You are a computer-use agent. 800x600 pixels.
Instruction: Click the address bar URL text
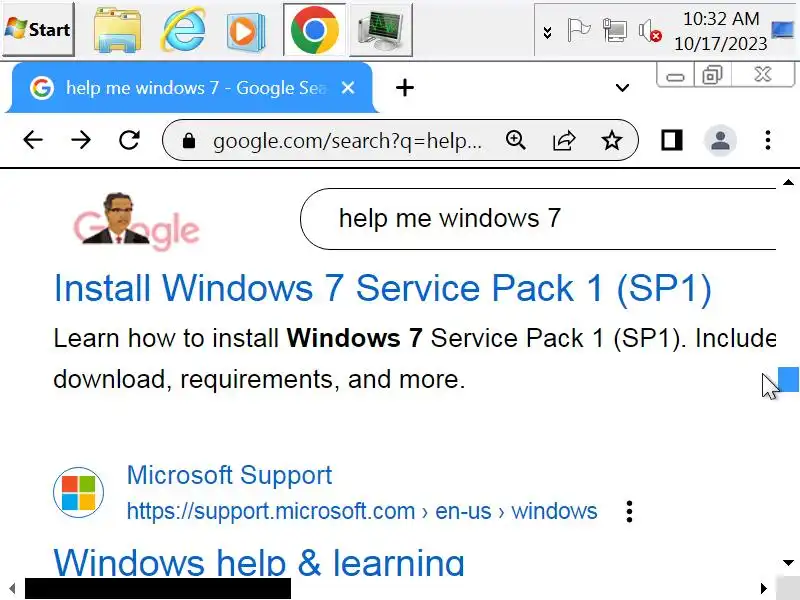tap(347, 141)
